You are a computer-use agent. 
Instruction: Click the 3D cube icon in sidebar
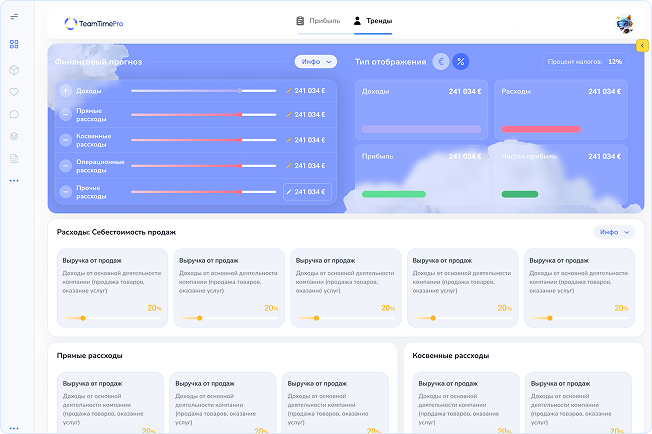[x=14, y=69]
